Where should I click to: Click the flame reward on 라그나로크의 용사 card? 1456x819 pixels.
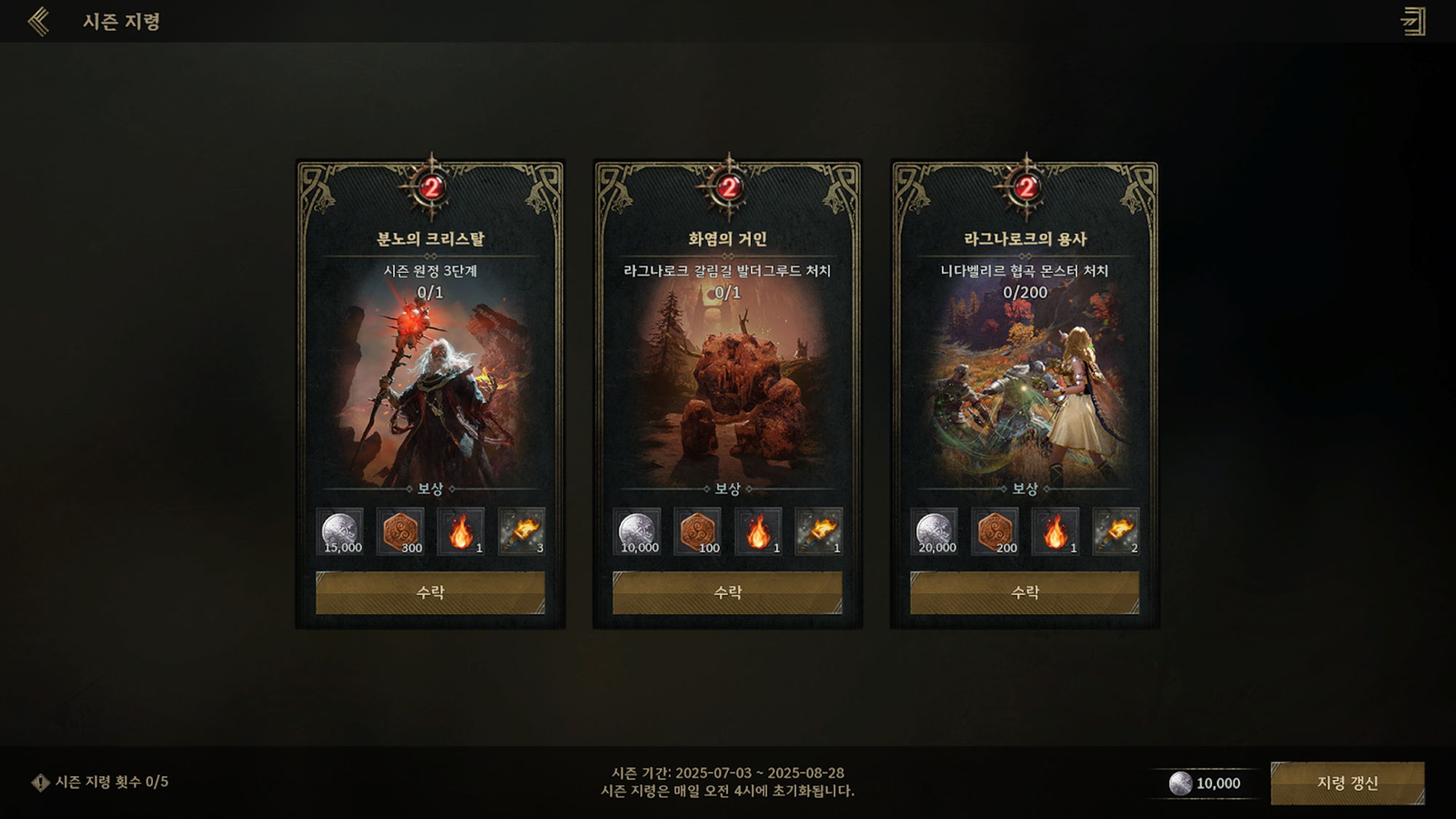pos(1056,531)
